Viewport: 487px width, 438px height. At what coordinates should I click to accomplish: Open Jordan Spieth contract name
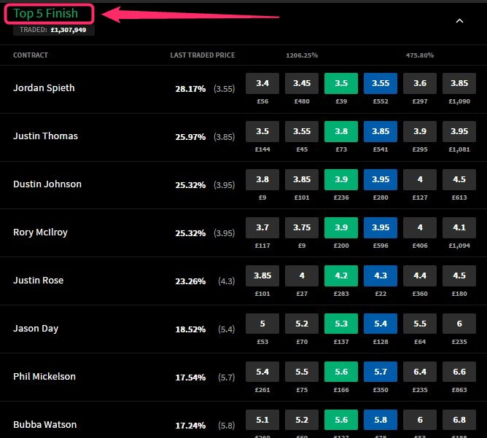pos(44,88)
